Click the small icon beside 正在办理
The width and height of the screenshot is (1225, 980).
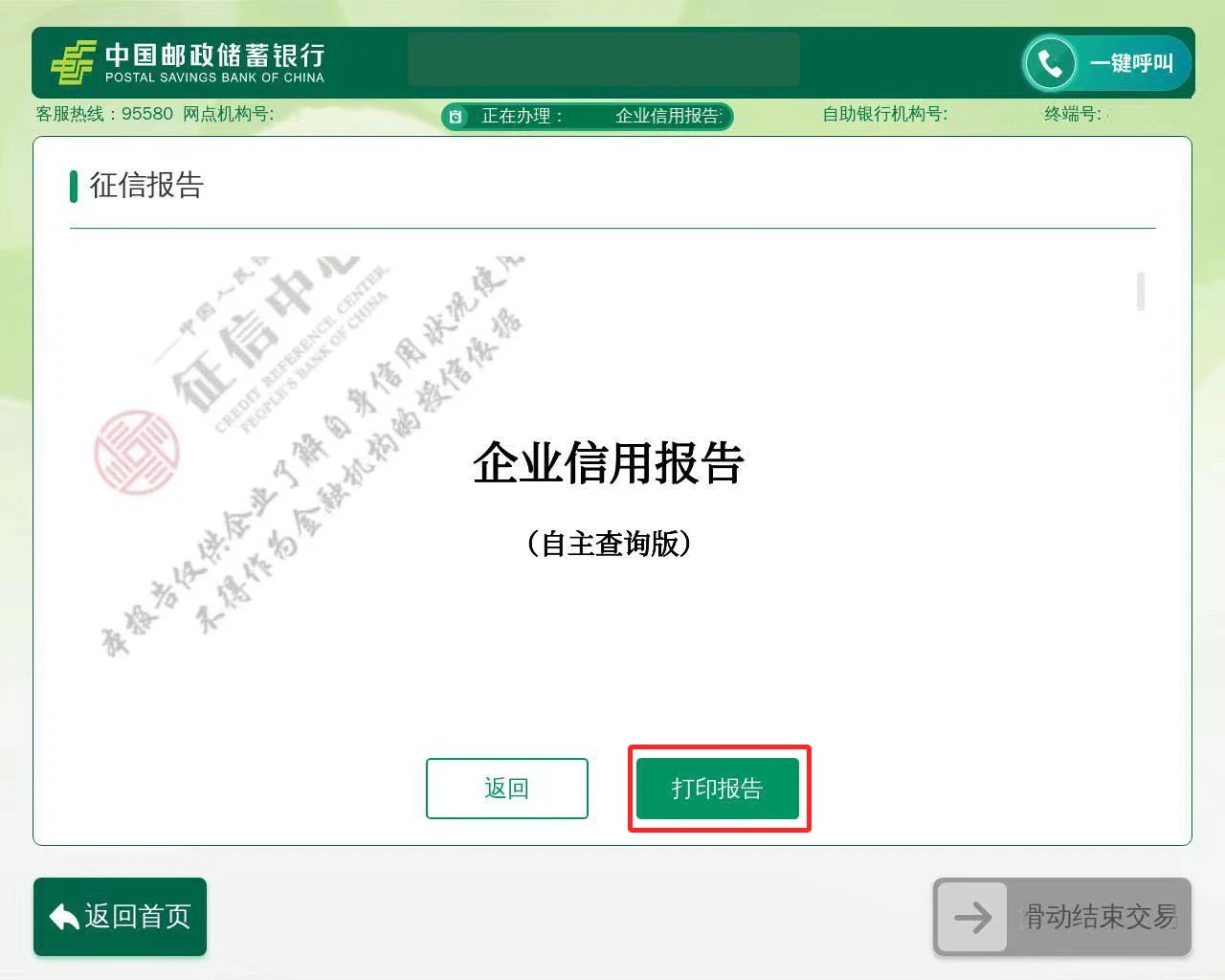point(457,117)
